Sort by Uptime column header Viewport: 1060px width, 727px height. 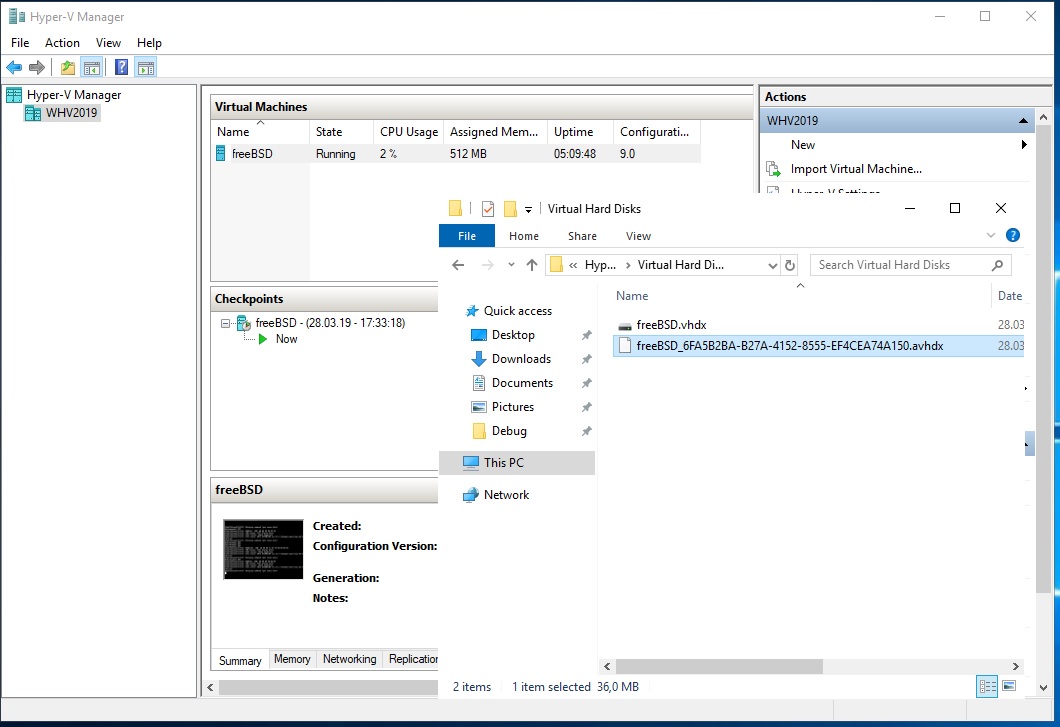pos(580,132)
